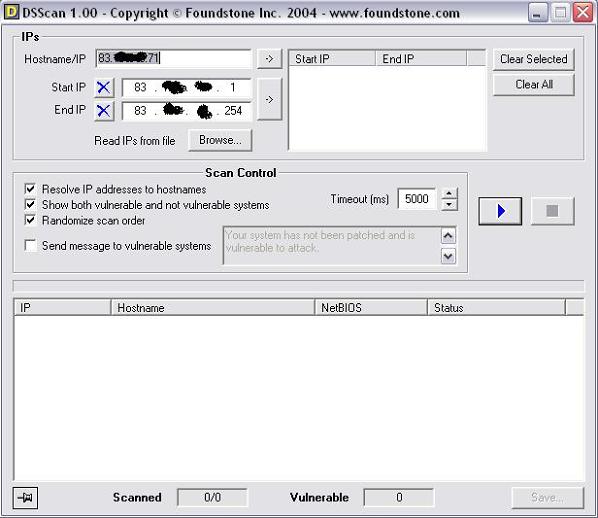This screenshot has width=598, height=518.
Task: Click the Vulnerable count field 0
Action: pyautogui.click(x=399, y=497)
